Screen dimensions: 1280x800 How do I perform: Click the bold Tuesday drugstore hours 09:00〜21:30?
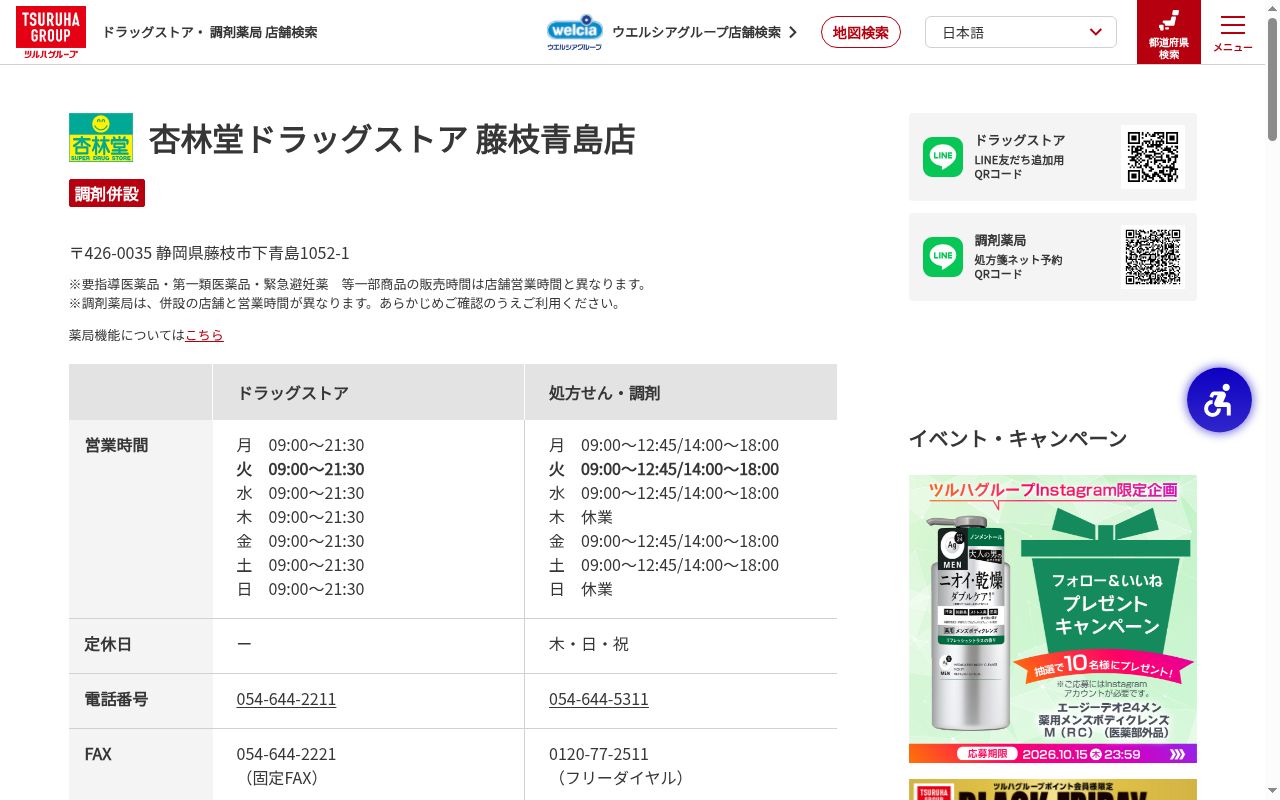pos(316,469)
